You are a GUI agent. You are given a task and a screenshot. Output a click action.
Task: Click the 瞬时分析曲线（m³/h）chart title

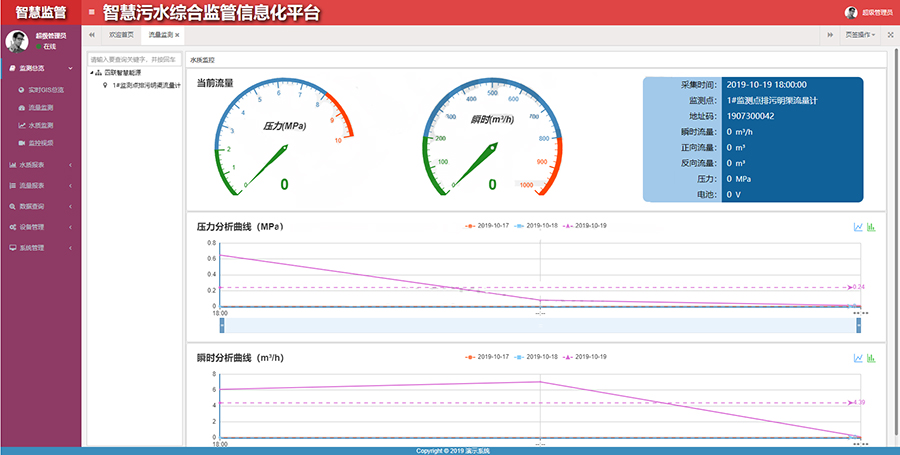pyautogui.click(x=240, y=357)
